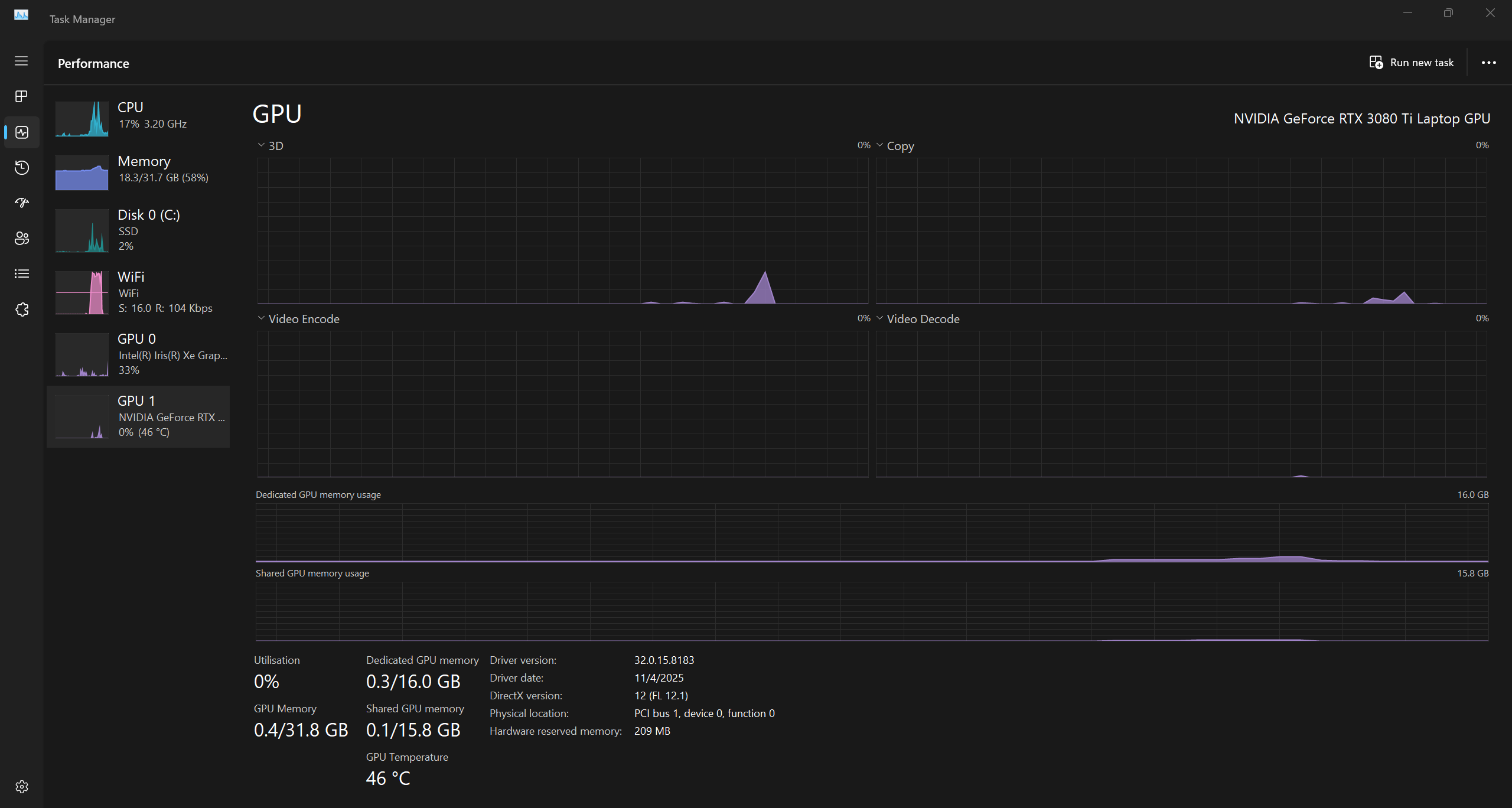This screenshot has height=808, width=1512.
Task: Open the Details page icon
Action: point(21,273)
